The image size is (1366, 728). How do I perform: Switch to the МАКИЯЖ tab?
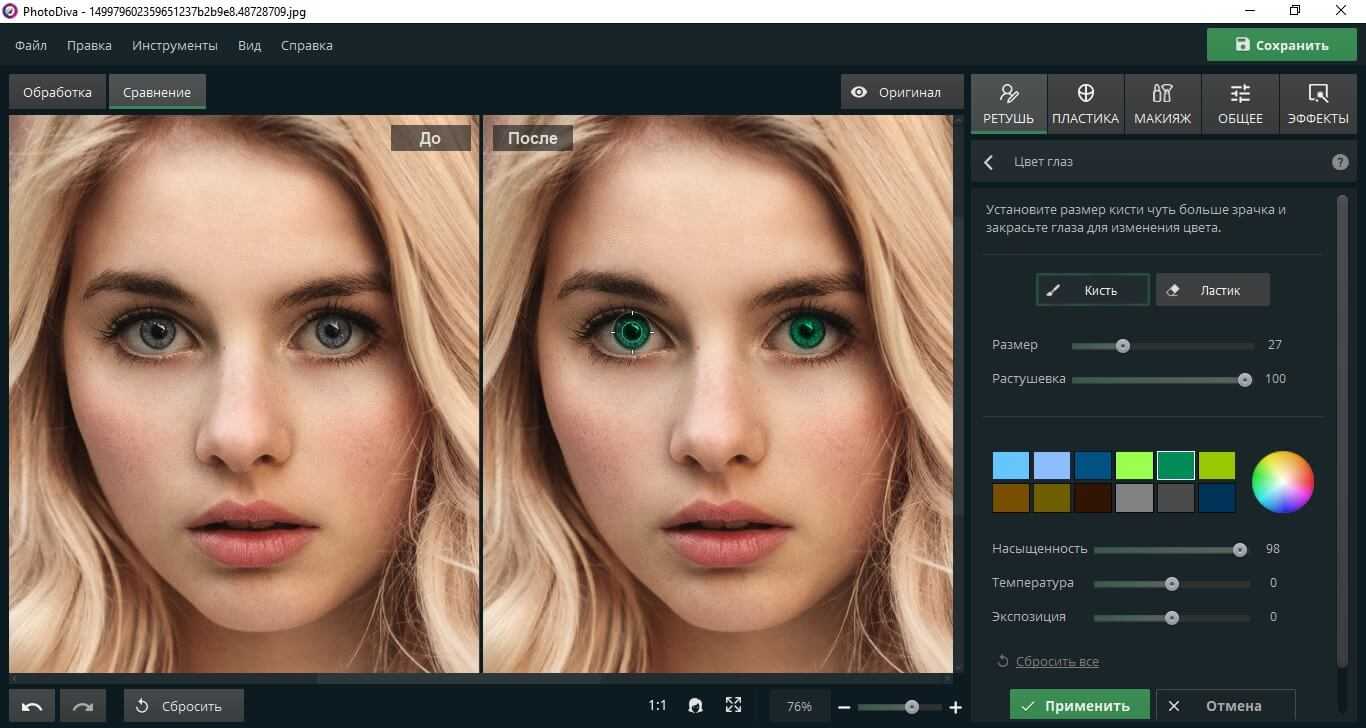(x=1162, y=104)
